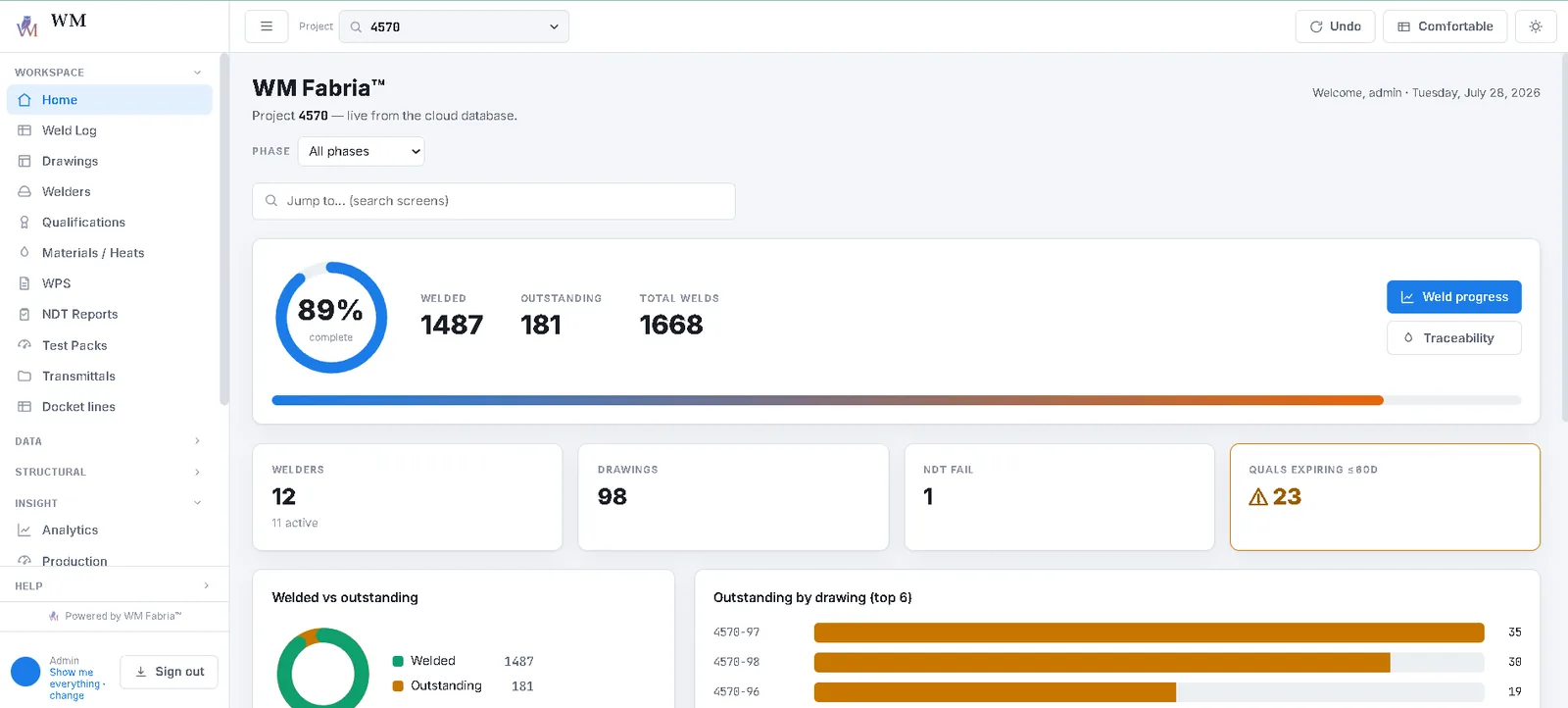The height and width of the screenshot is (708, 1568).
Task: Open the Welders page
Action: coord(110,192)
